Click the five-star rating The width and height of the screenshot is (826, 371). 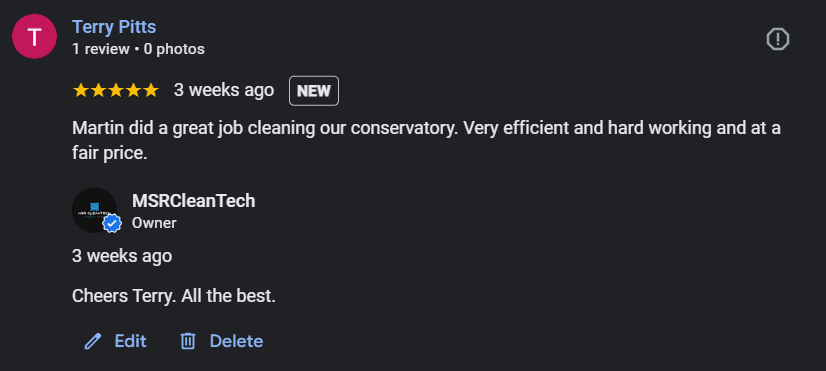click(115, 91)
